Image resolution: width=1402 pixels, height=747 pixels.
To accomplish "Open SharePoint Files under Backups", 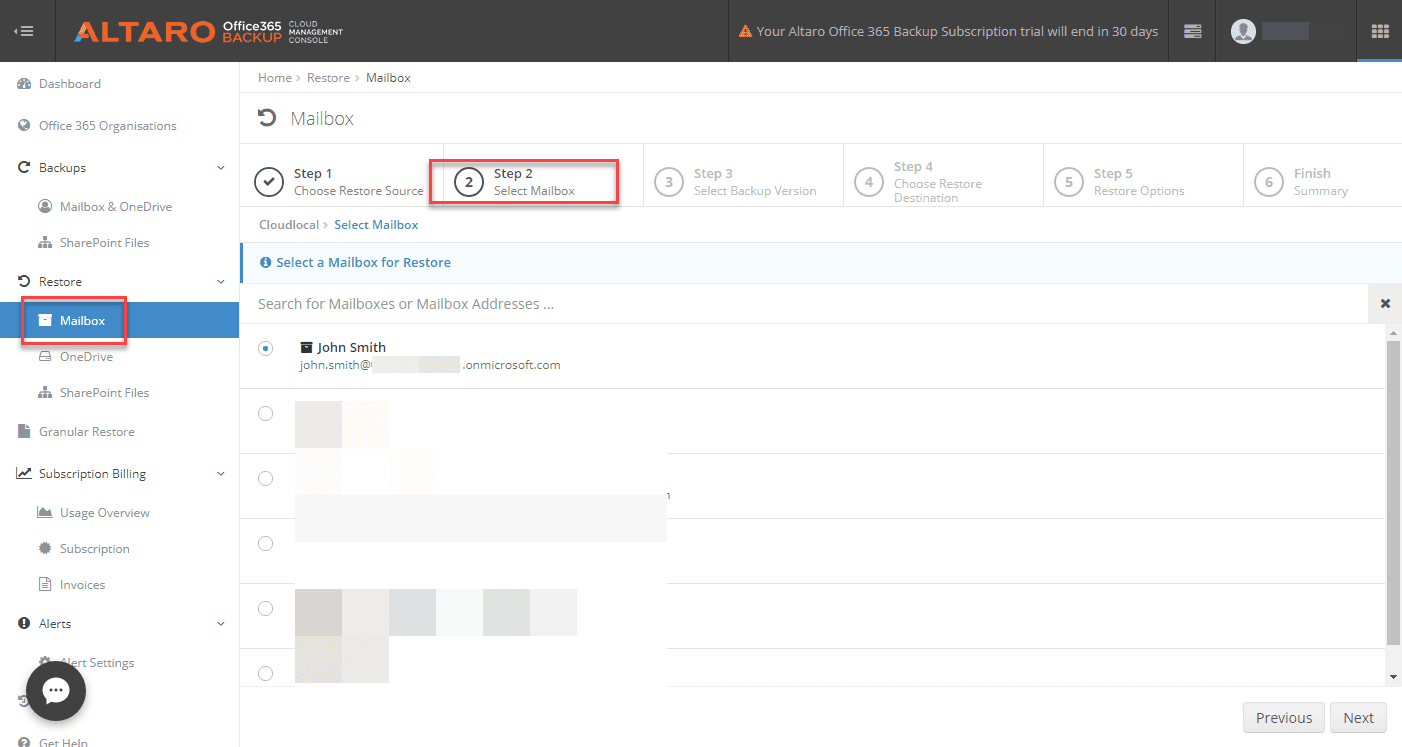I will (94, 243).
